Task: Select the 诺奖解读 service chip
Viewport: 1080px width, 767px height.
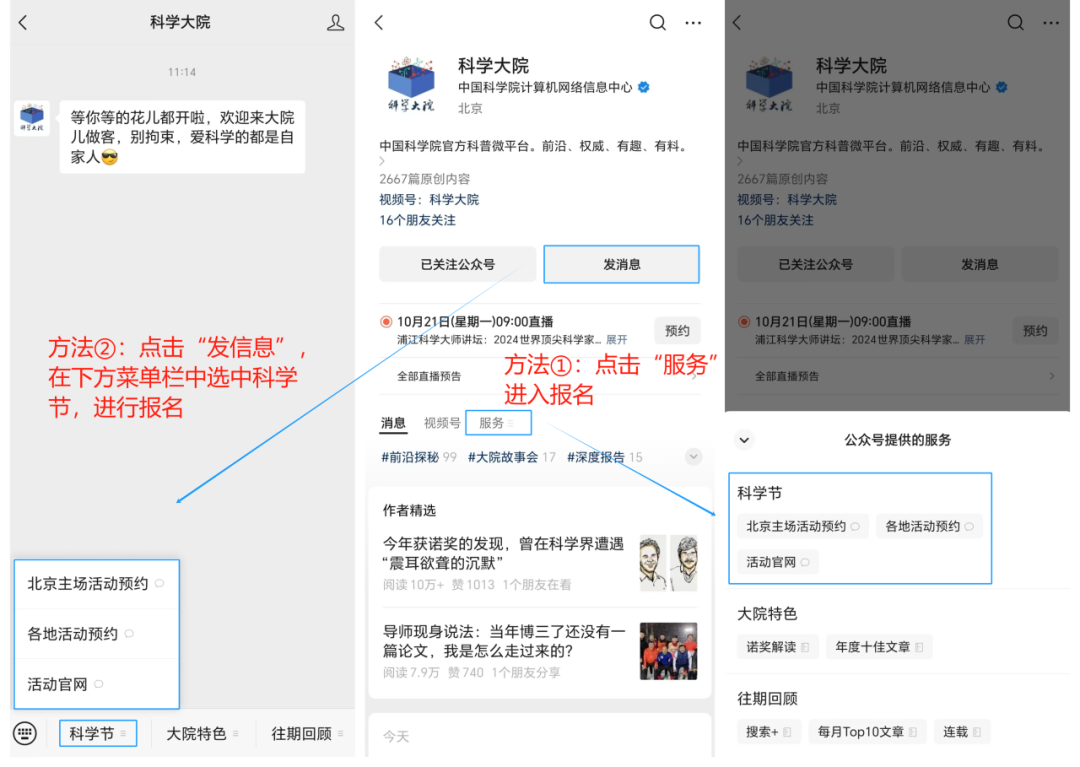Action: click(778, 647)
